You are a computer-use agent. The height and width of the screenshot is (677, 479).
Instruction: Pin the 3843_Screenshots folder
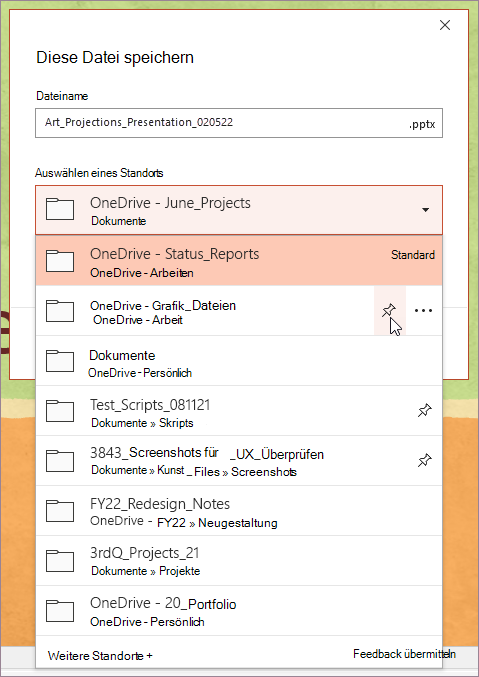pos(425,460)
